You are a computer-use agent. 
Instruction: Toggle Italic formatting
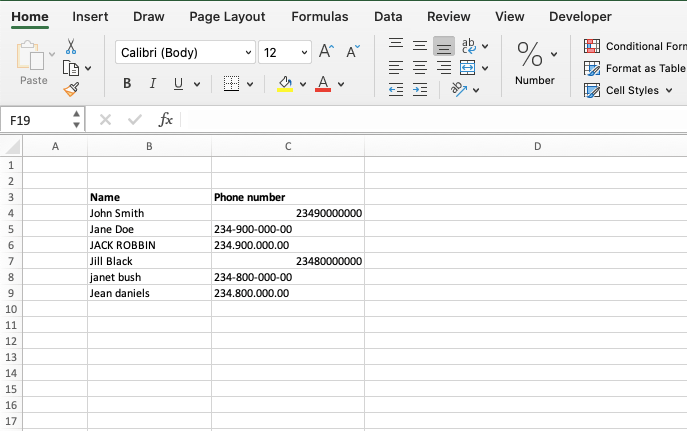[152, 83]
